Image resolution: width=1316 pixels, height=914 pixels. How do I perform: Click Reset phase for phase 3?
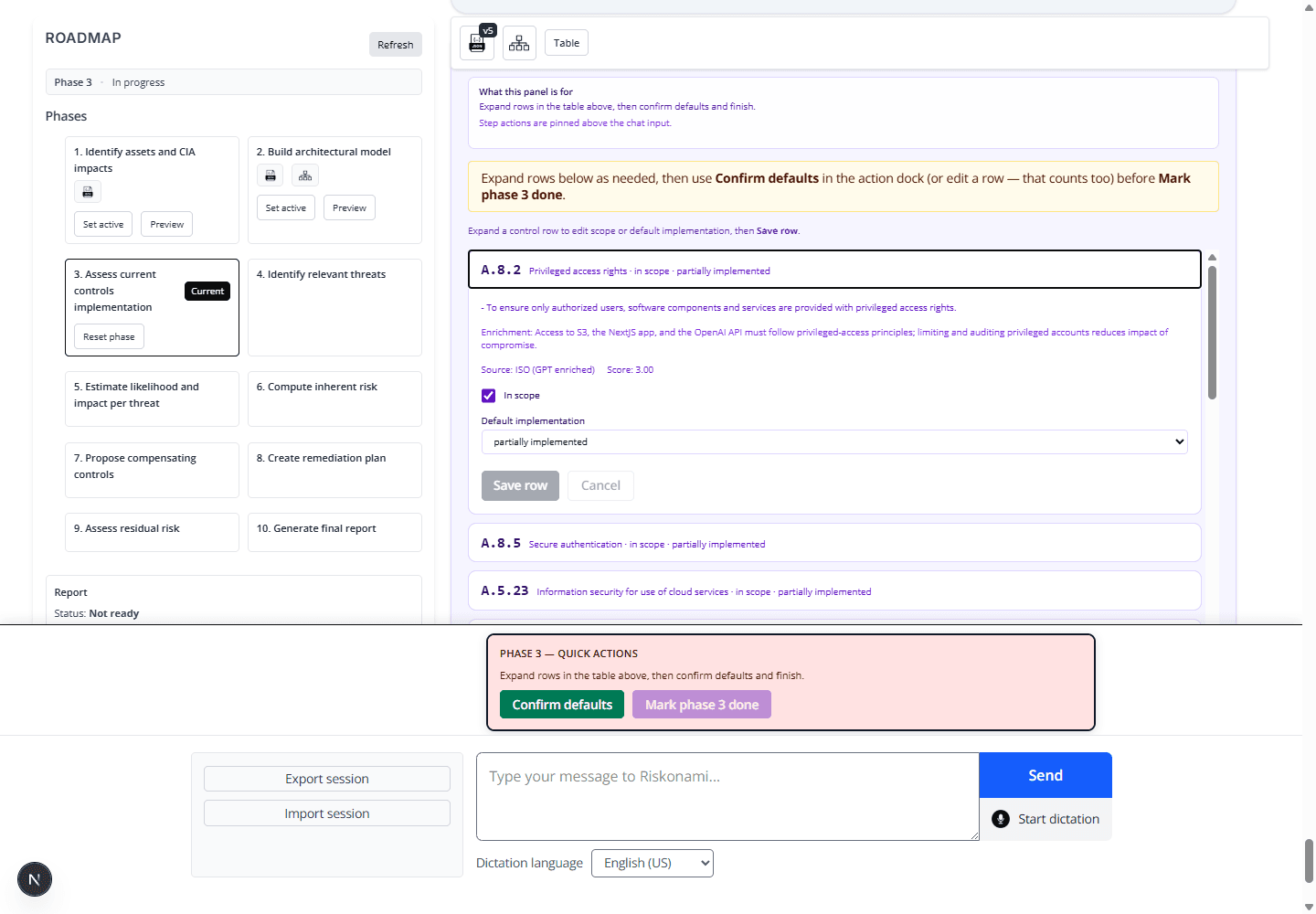click(x=109, y=336)
